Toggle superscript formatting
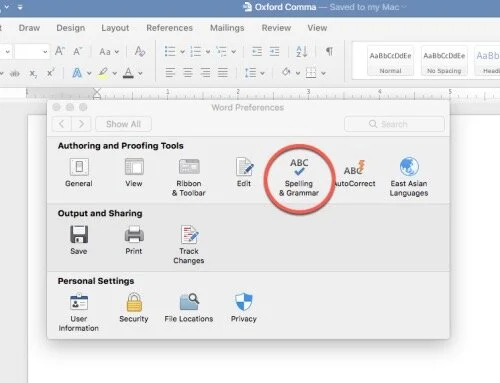This screenshot has width=500, height=383. point(51,73)
